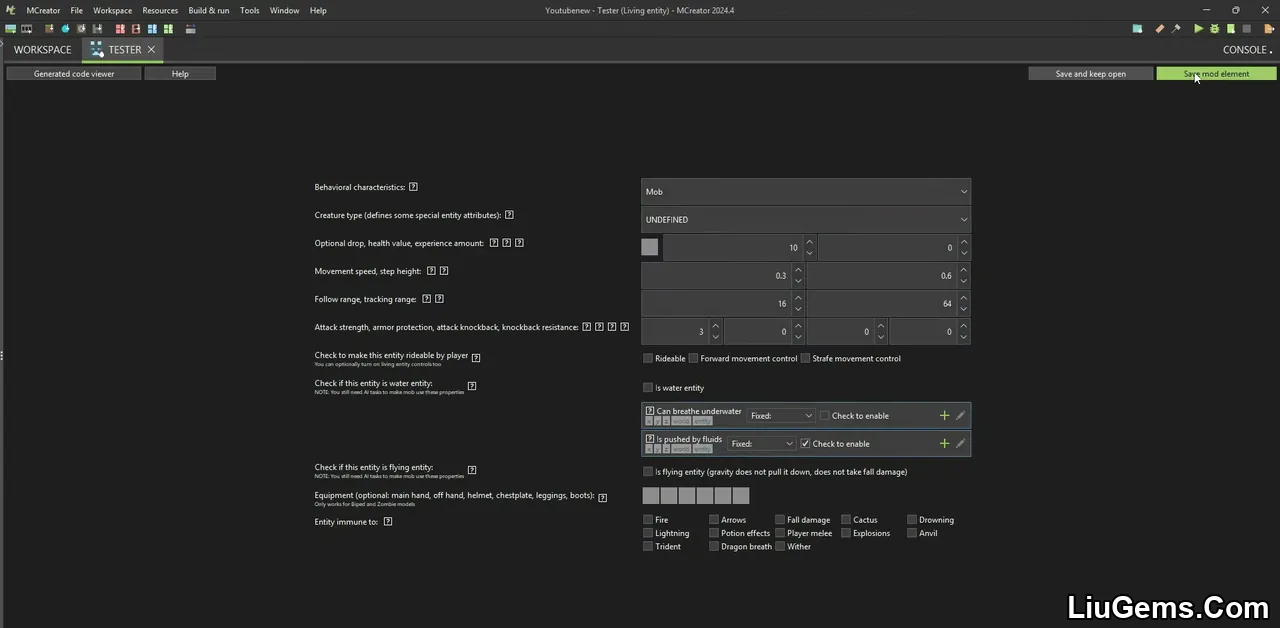Image resolution: width=1280 pixels, height=628 pixels.
Task: Click the follow range value field
Action: [x=717, y=303]
